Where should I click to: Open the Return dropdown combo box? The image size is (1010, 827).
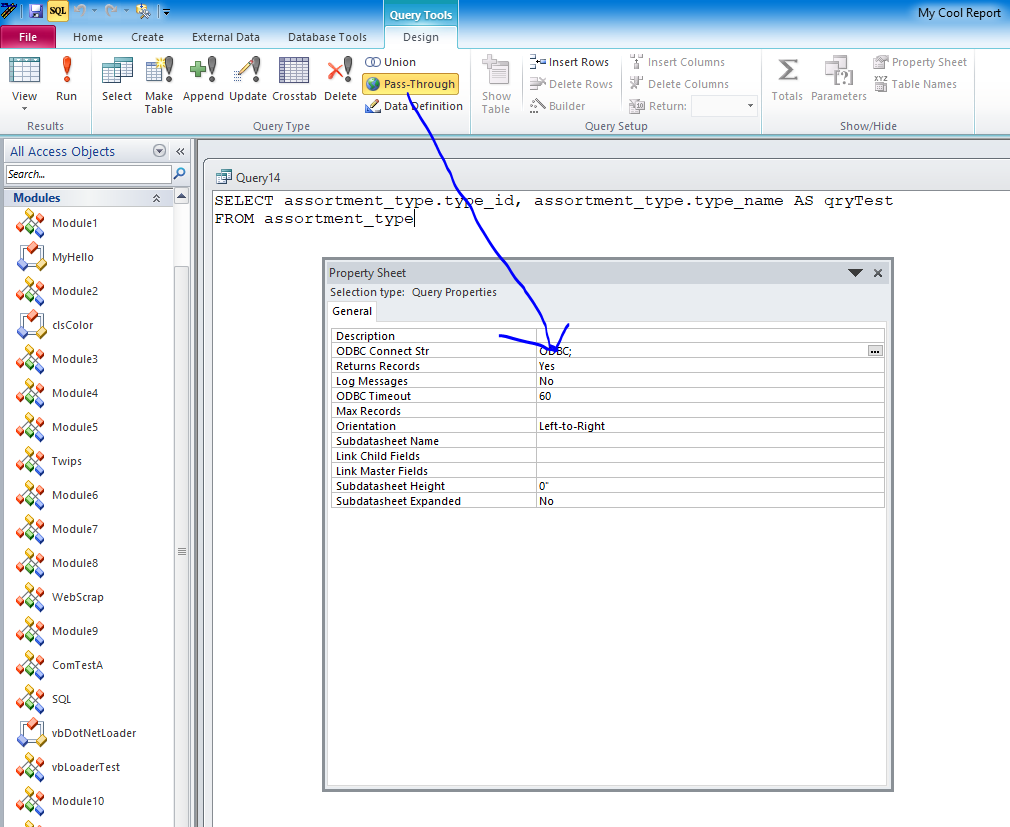723,106
